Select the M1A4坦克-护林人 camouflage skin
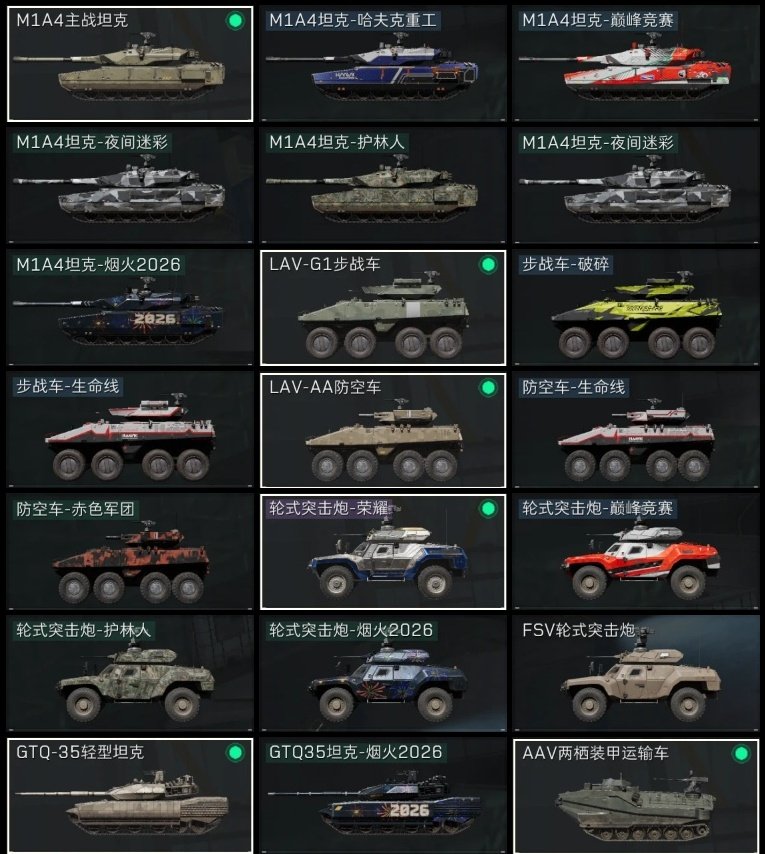Screen dimensions: 765x854 [383, 185]
